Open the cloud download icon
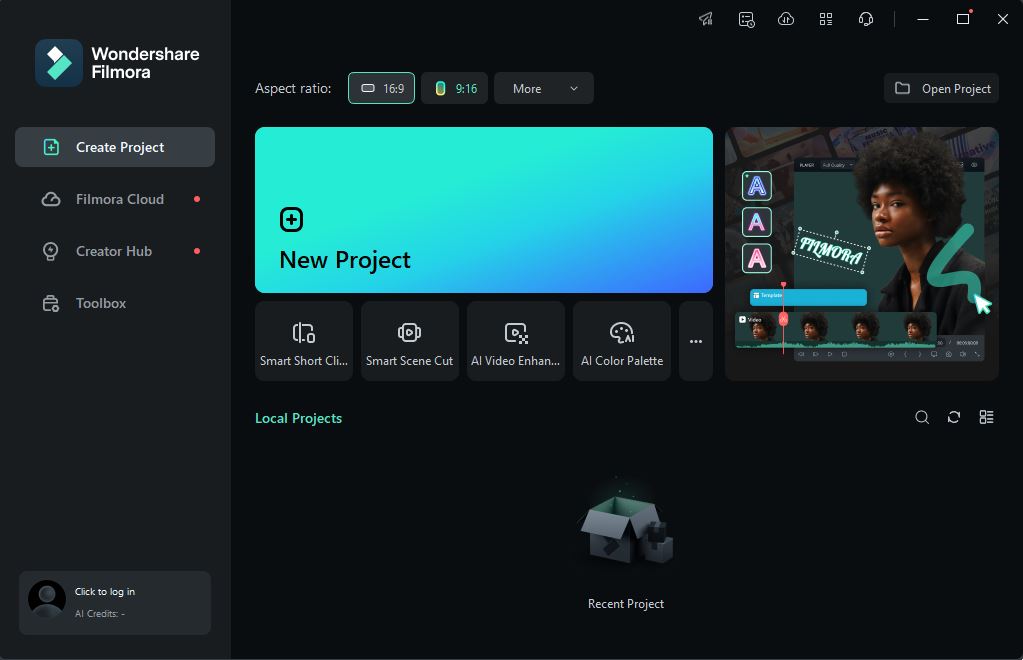This screenshot has height=660, width=1023. click(x=786, y=19)
